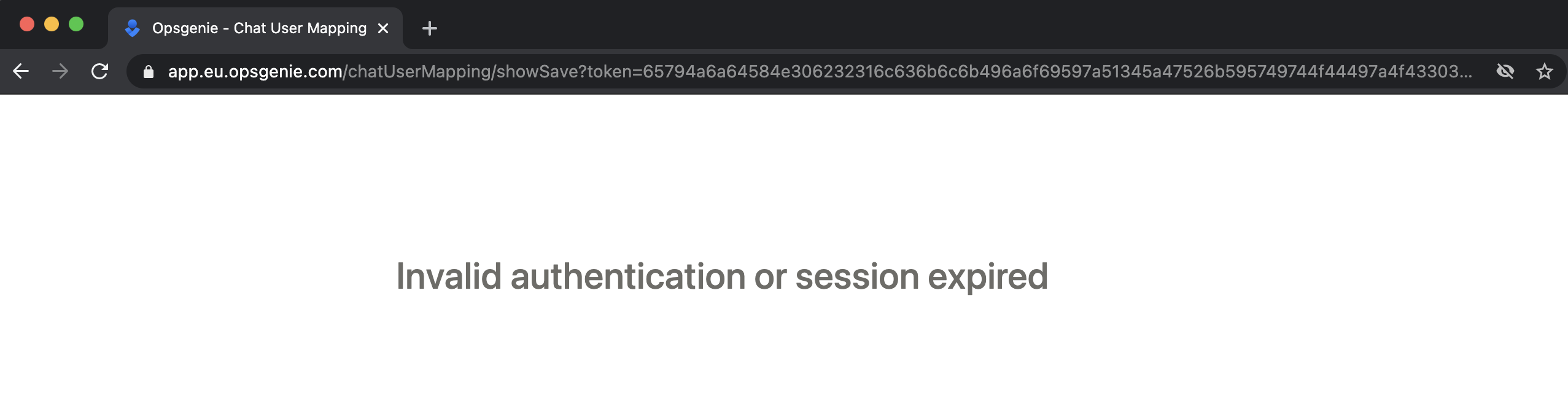Screen dimensions: 1568x403
Task: Bookmark this page with the star
Action: (x=1544, y=71)
